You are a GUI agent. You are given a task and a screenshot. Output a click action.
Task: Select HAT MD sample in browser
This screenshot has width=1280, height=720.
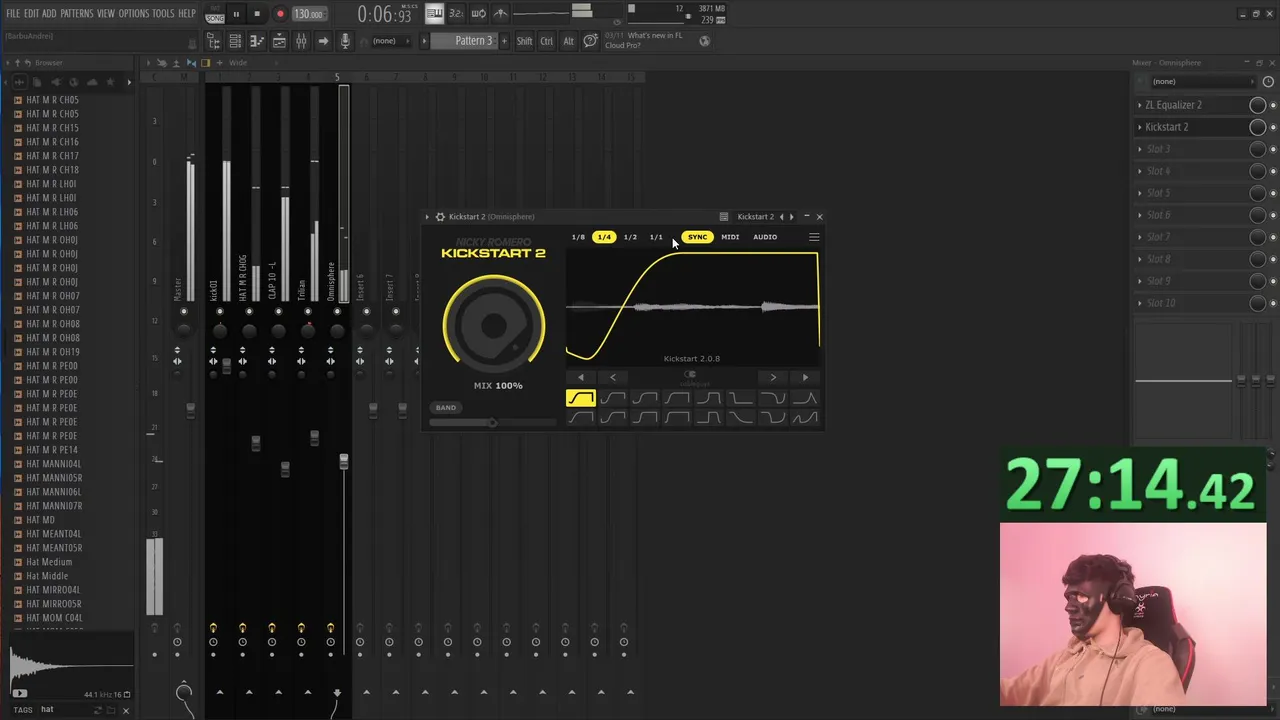tap(40, 520)
